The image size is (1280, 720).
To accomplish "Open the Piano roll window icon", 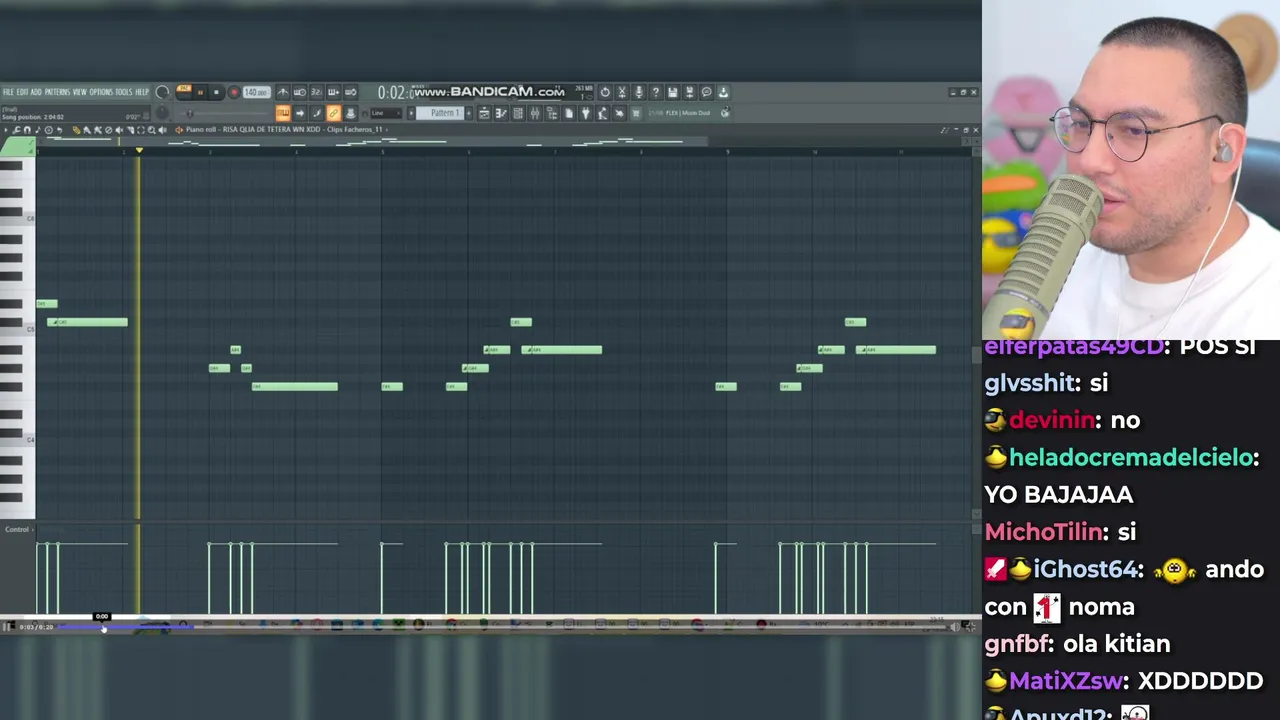I will pyautogui.click(x=501, y=113).
